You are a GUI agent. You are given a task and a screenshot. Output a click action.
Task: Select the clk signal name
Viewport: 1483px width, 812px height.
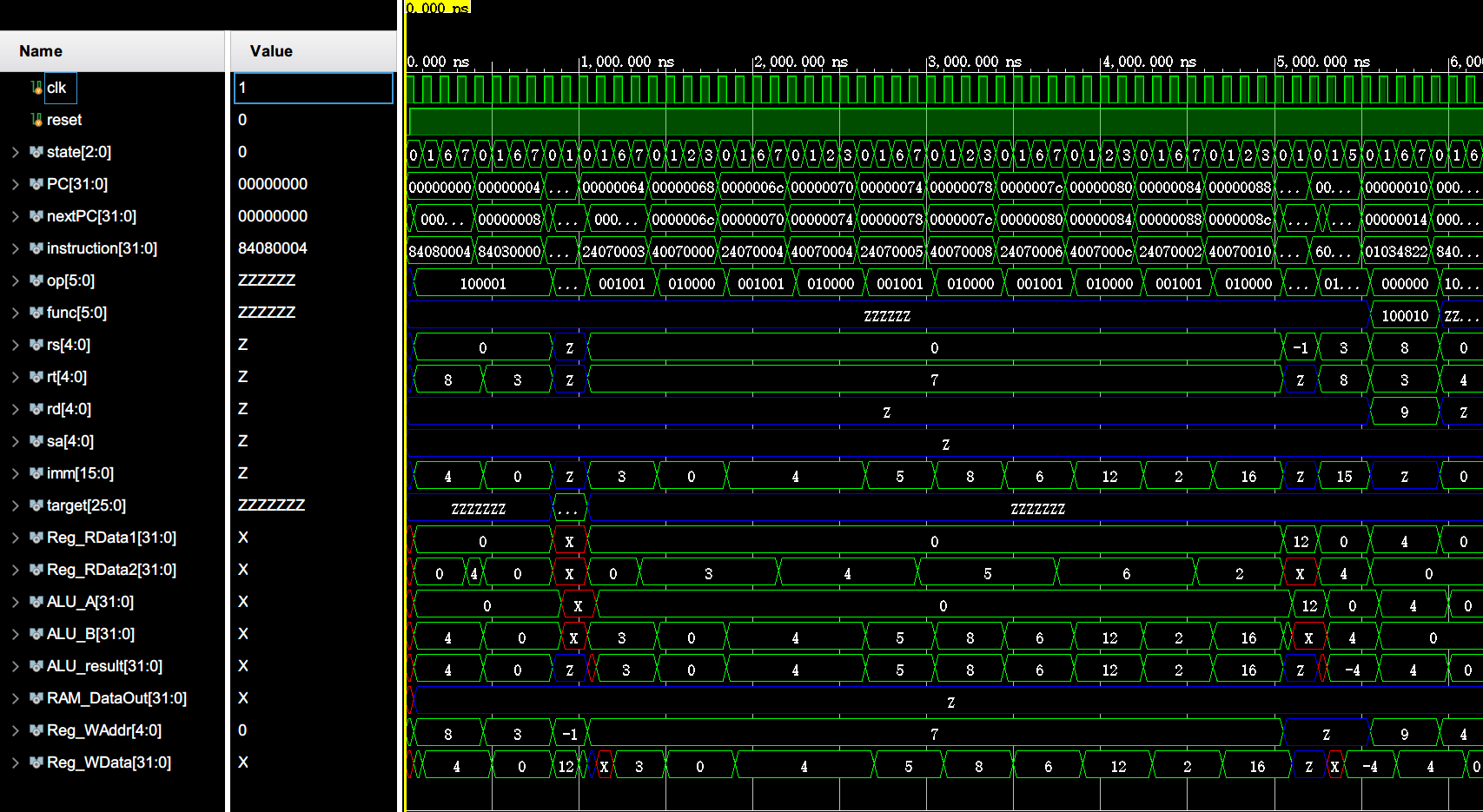(x=56, y=88)
